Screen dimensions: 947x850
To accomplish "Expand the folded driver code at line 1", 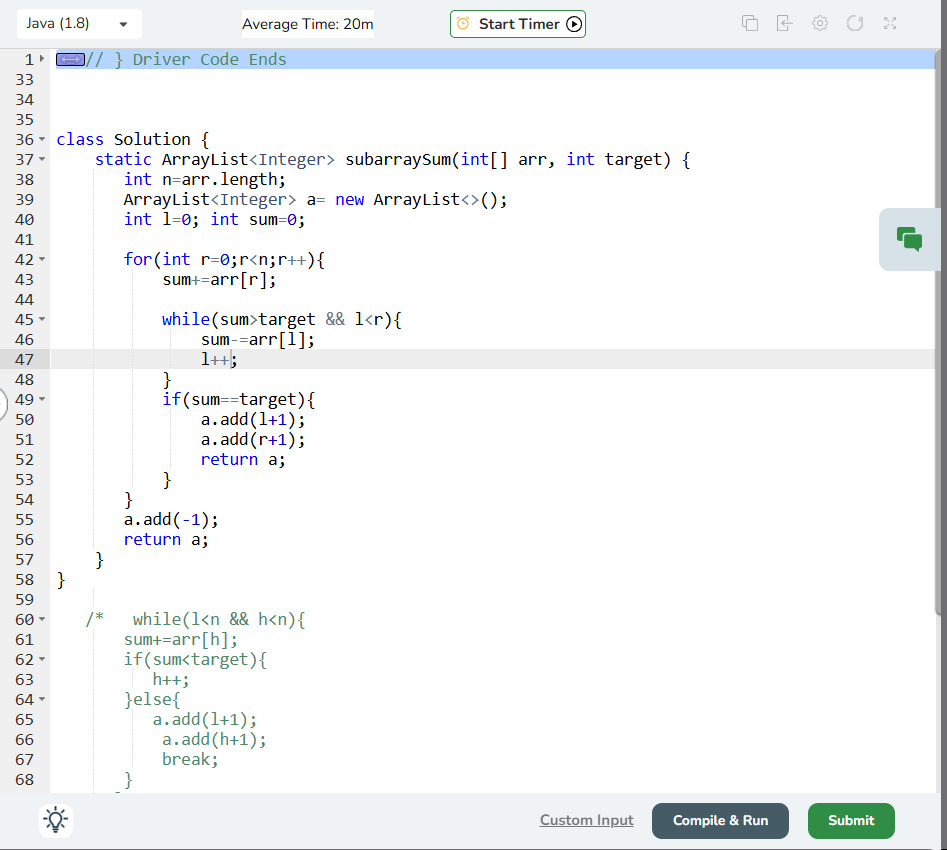I will tap(42, 59).
